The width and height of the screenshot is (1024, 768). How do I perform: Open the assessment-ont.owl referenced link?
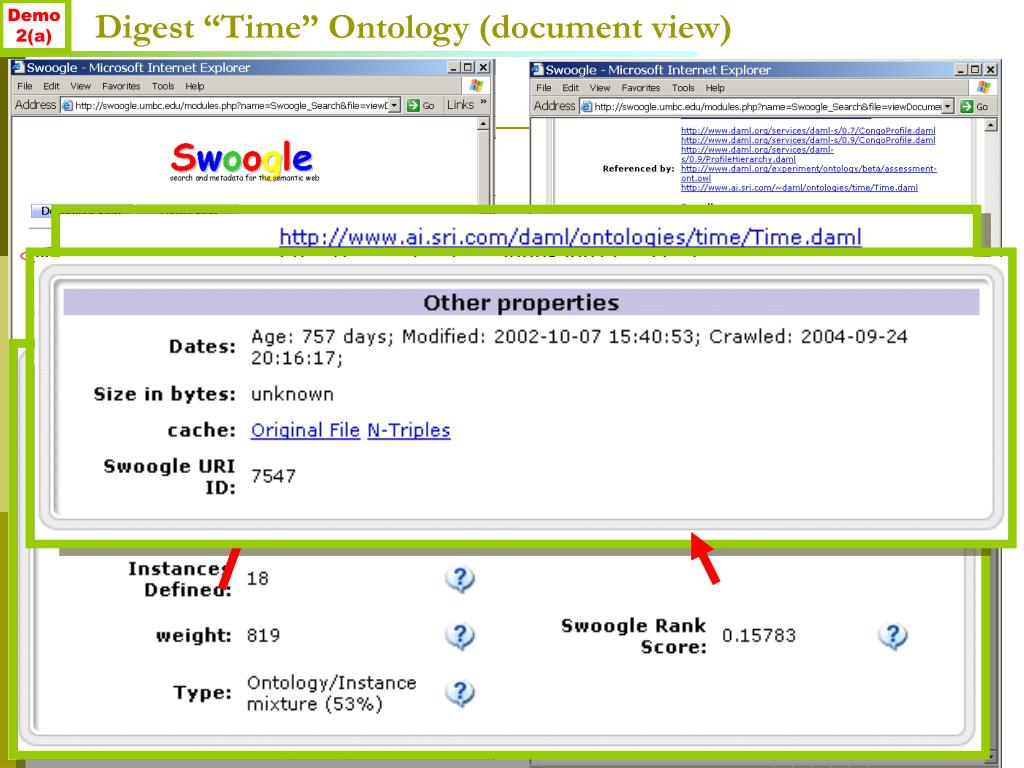808,173
